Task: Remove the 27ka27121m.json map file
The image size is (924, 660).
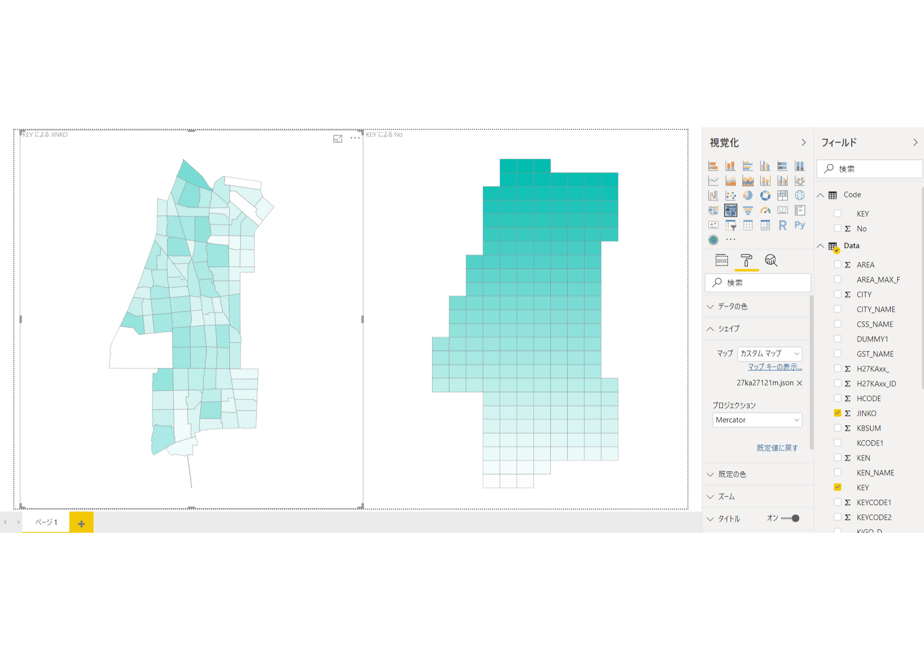Action: [x=800, y=383]
